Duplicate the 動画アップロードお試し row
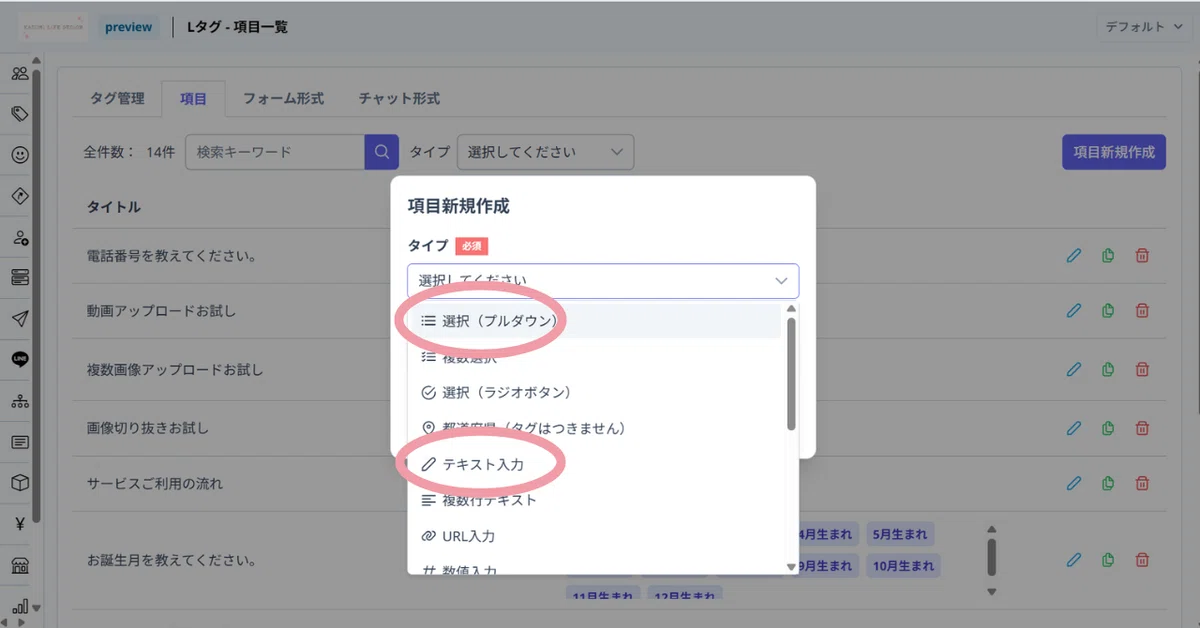The height and width of the screenshot is (628, 1200). tap(1108, 311)
